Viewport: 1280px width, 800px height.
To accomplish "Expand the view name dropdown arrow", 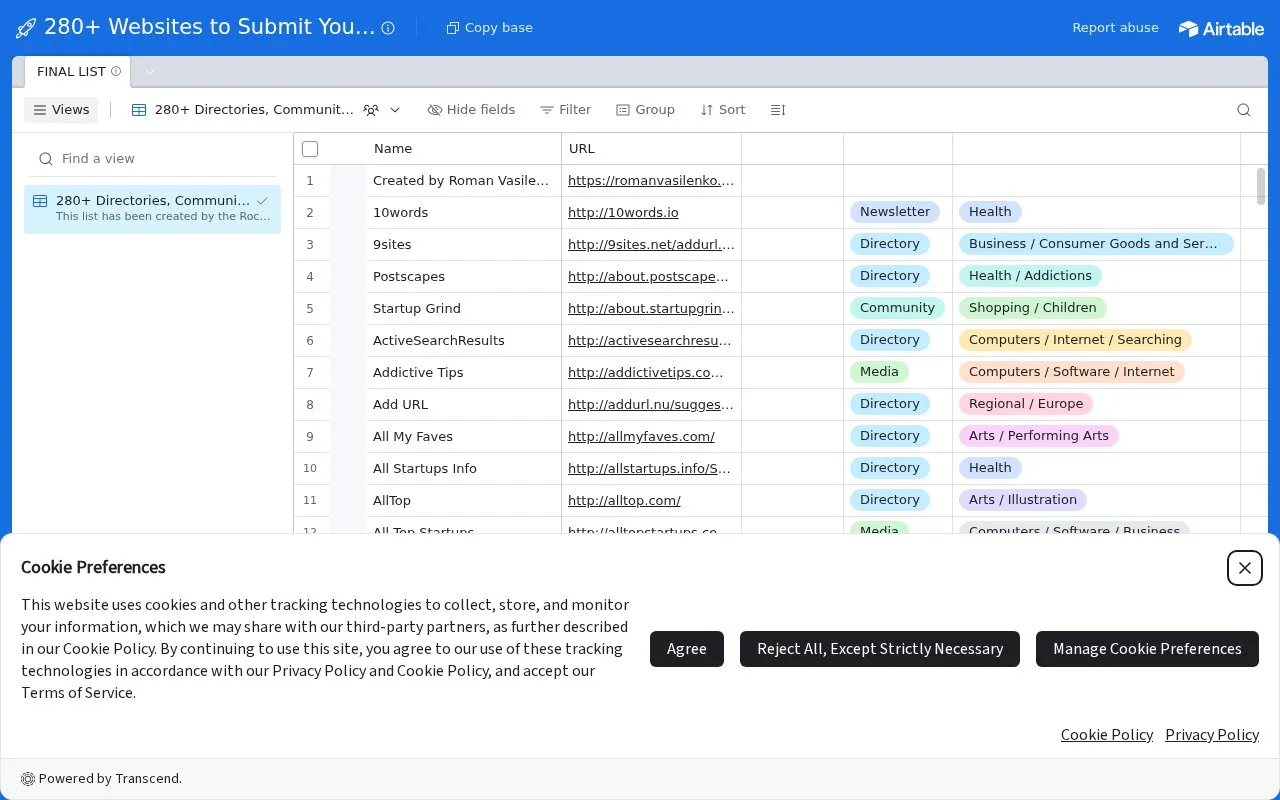I will tap(395, 110).
